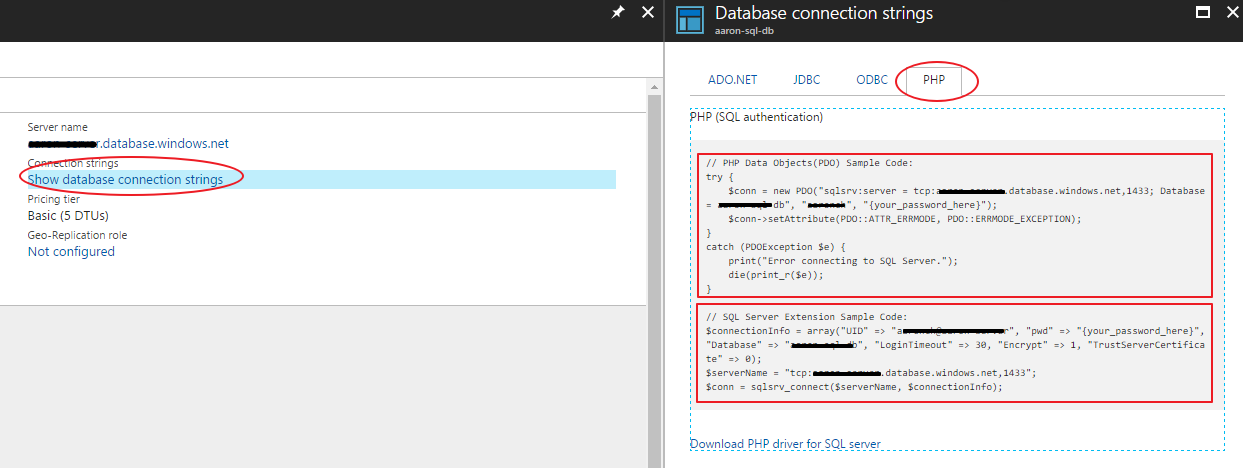Click the 'Pricing tier' label
This screenshot has width=1243, height=468.
[54, 199]
